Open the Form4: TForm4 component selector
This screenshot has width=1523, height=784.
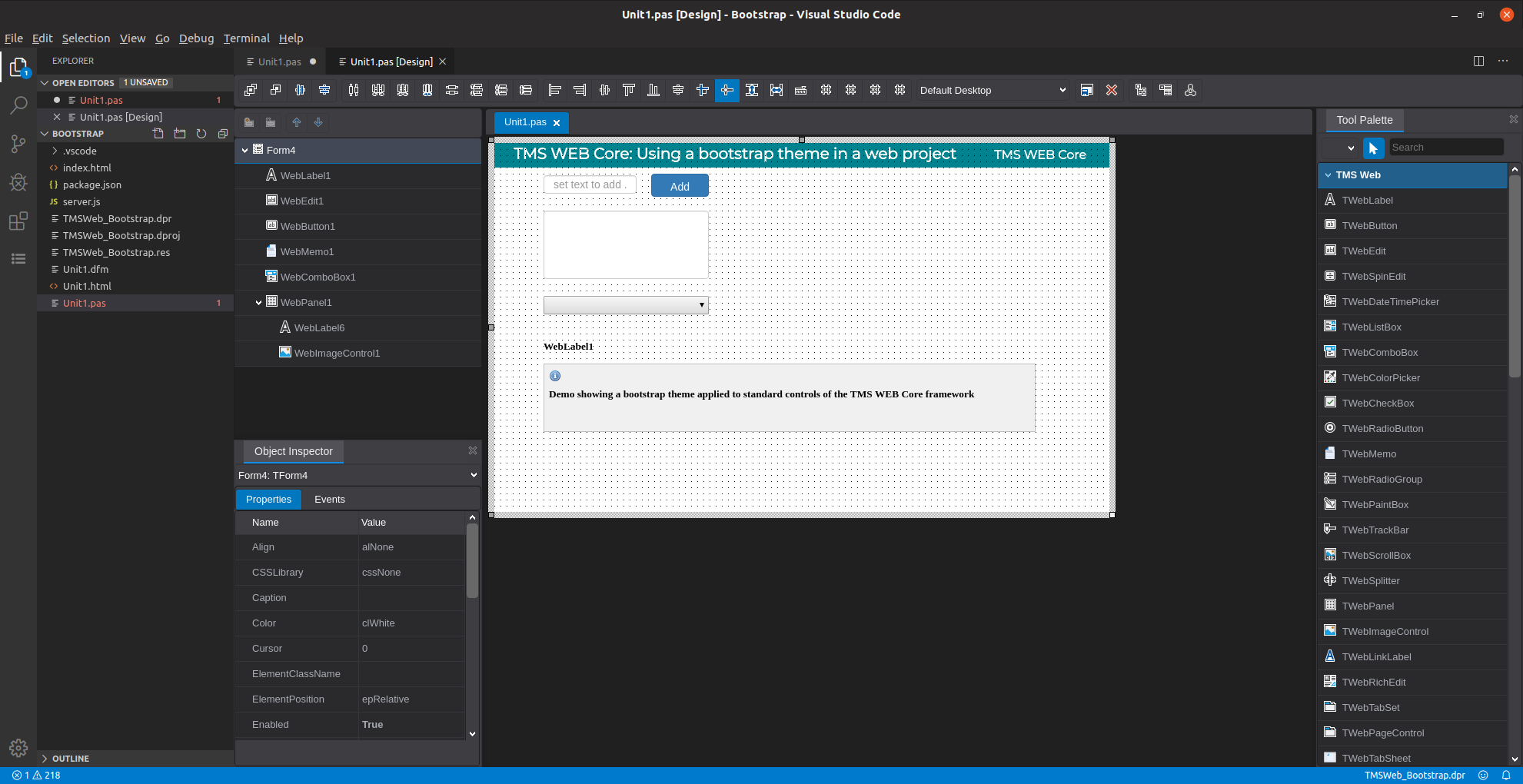tap(357, 475)
